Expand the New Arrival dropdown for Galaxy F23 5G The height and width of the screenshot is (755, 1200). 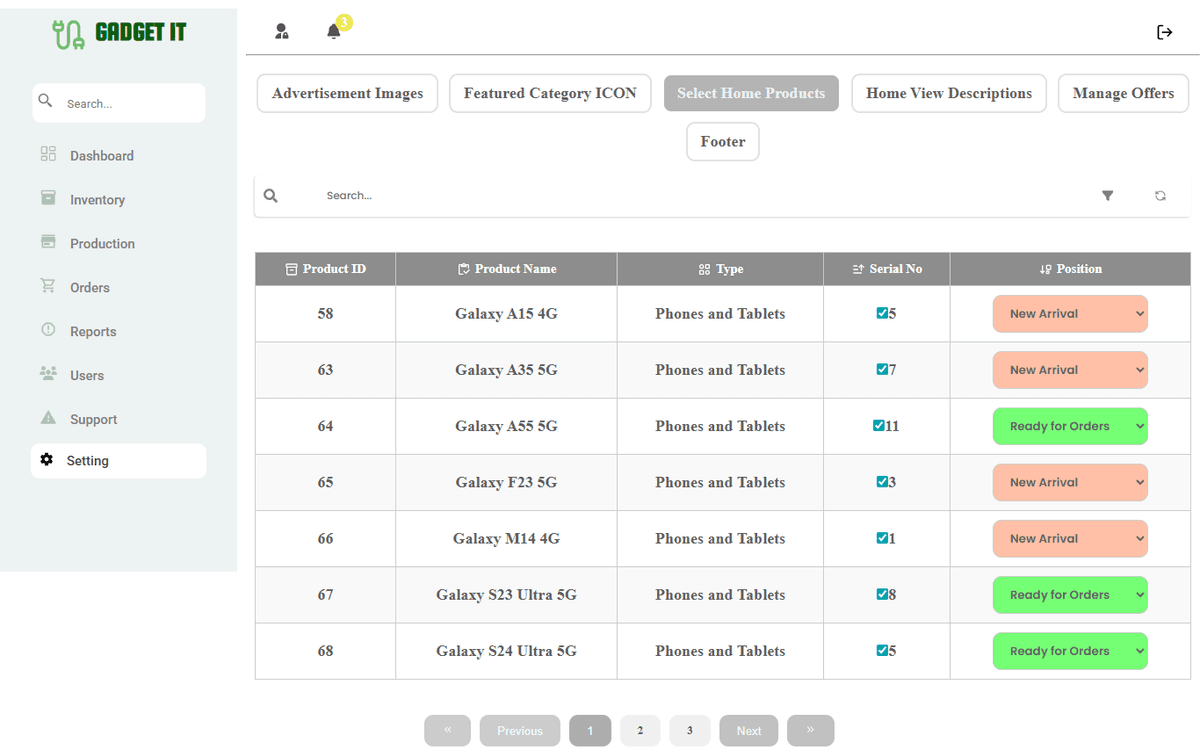pyautogui.click(x=1070, y=482)
